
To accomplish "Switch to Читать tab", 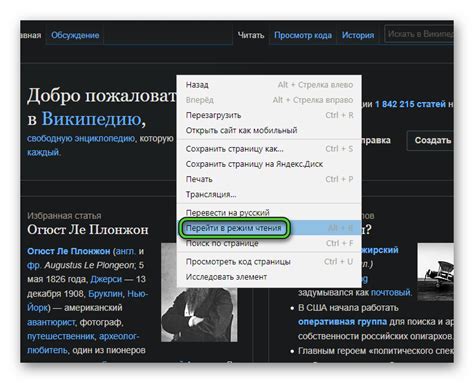I will point(251,35).
